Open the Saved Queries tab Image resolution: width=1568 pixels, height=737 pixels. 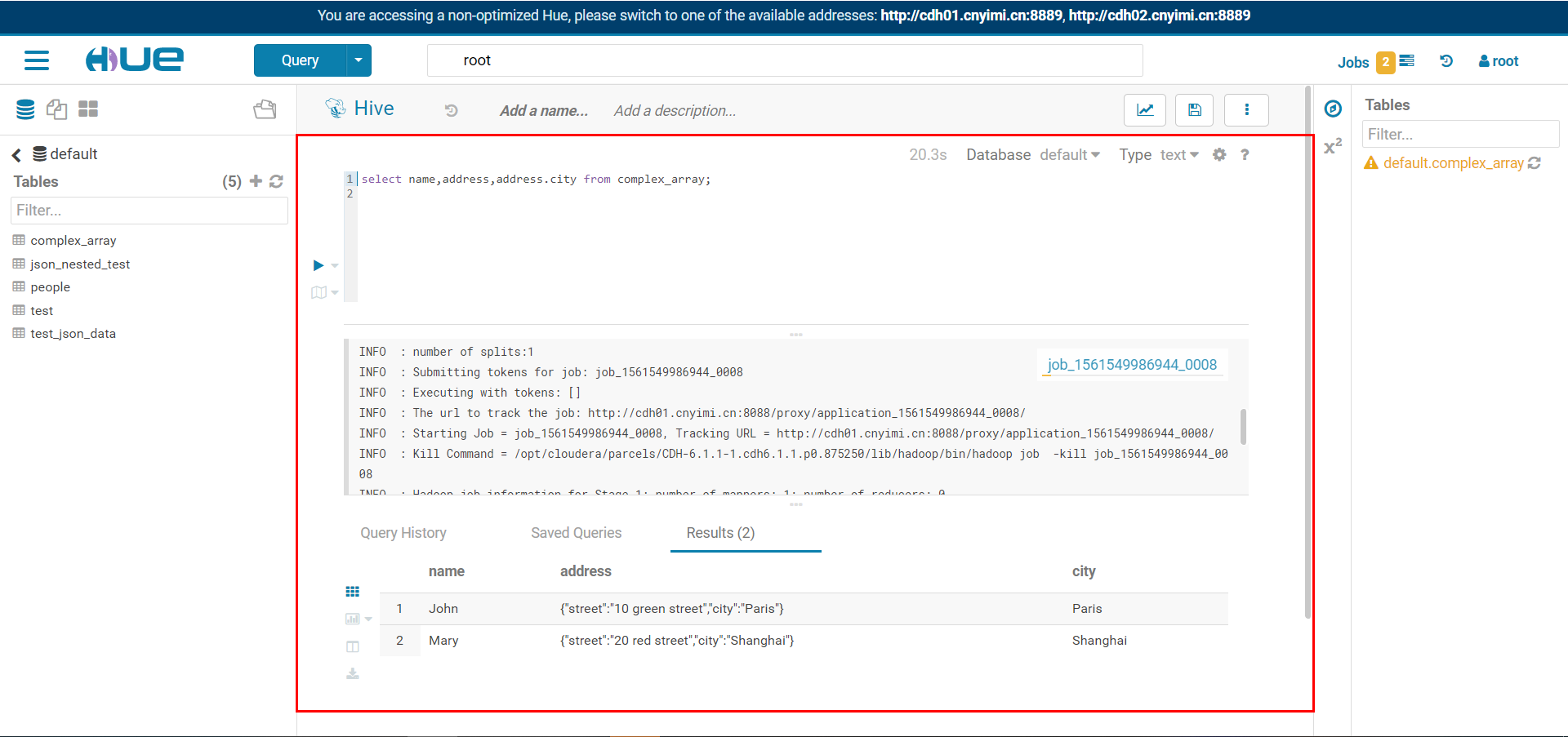pyautogui.click(x=577, y=532)
